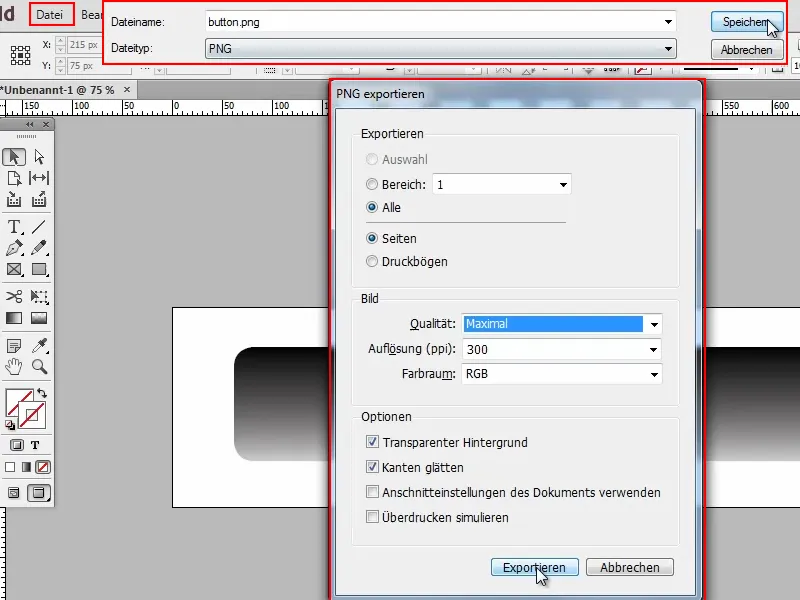This screenshot has width=800, height=600.
Task: Select the Alle radio button
Action: 372,207
